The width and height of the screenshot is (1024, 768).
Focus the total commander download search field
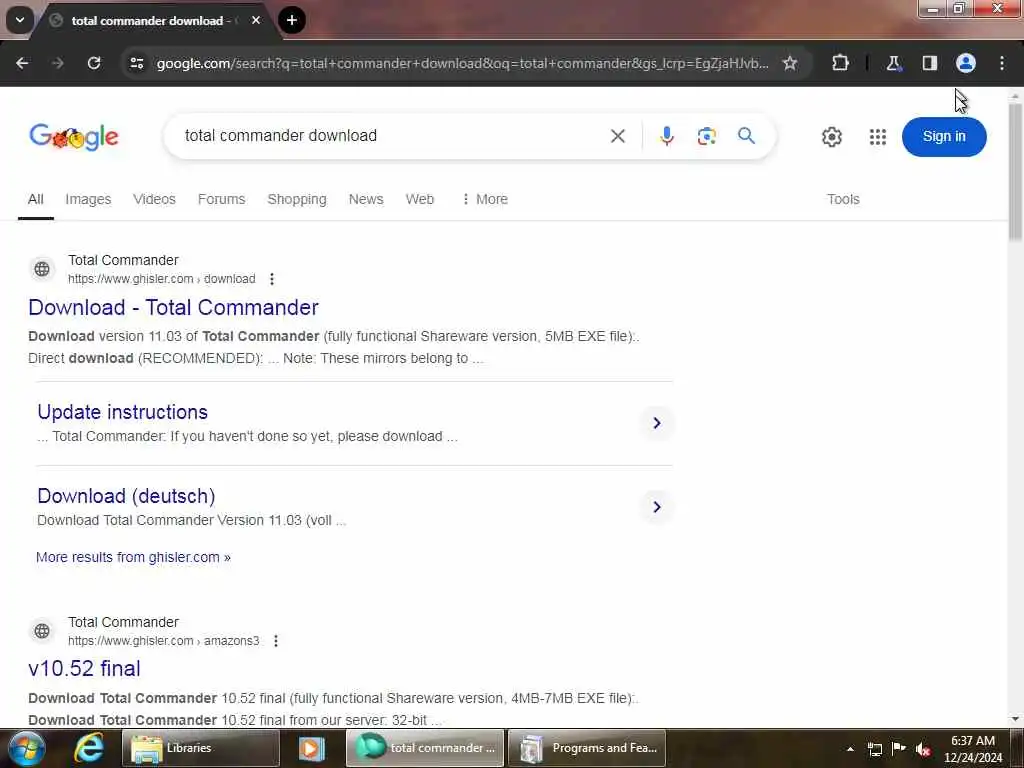coord(392,136)
